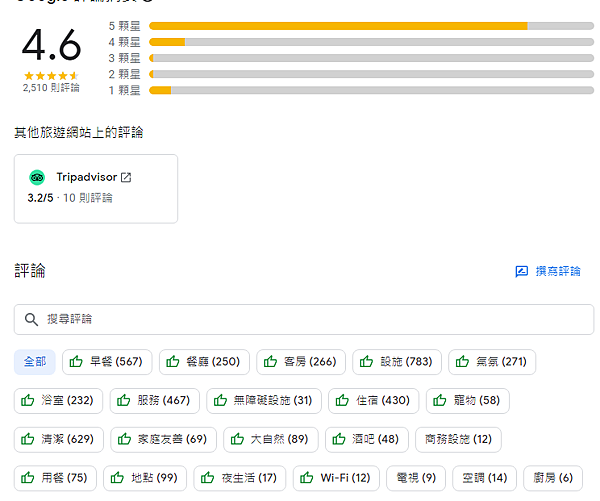Click the 5 顆星 rating bar
Image resolution: width=600 pixels, height=501 pixels.
pyautogui.click(x=370, y=25)
